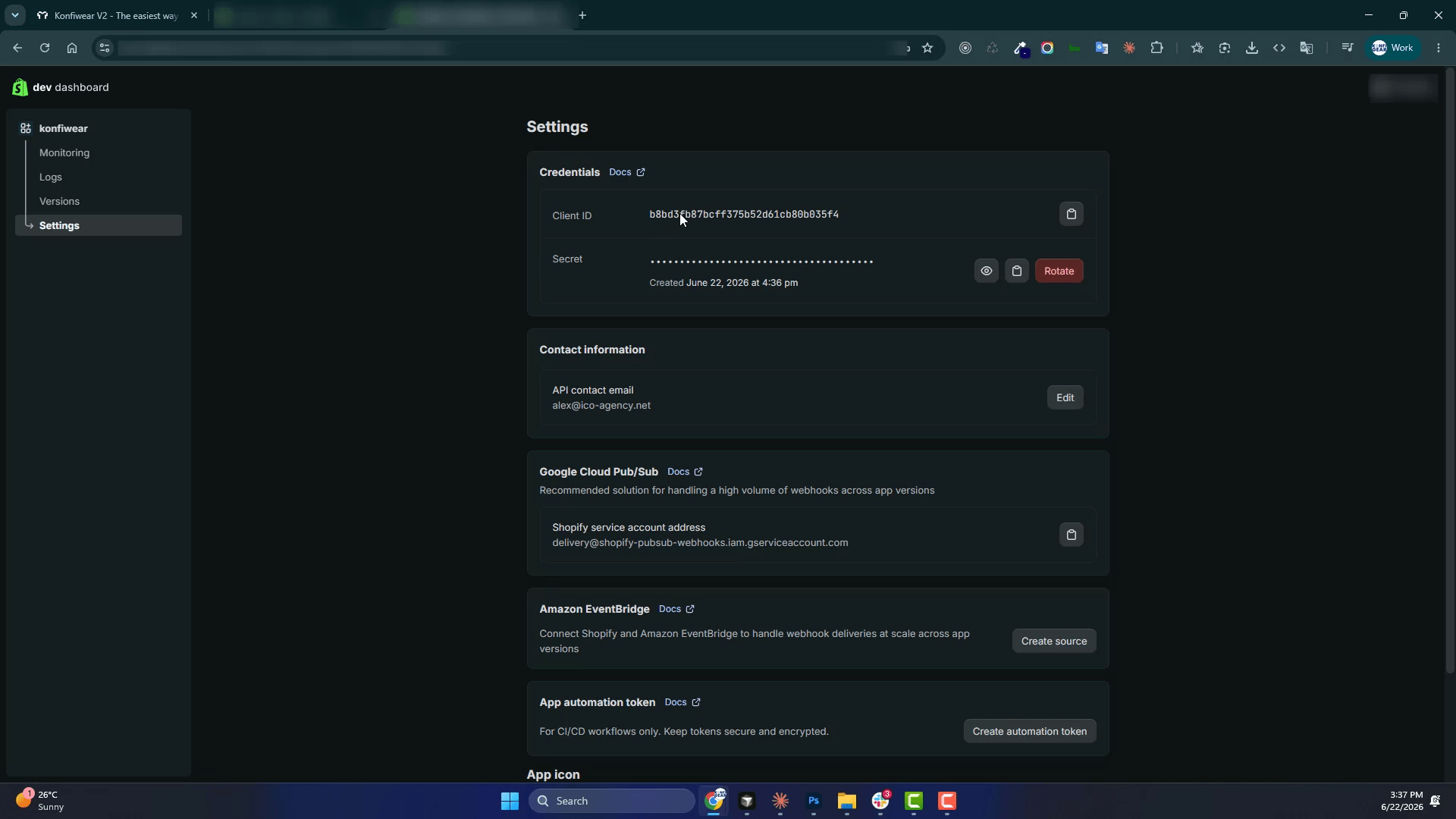Viewport: 1456px width, 819px height.
Task: Select Settings in the sidebar
Action: pyautogui.click(x=99, y=225)
